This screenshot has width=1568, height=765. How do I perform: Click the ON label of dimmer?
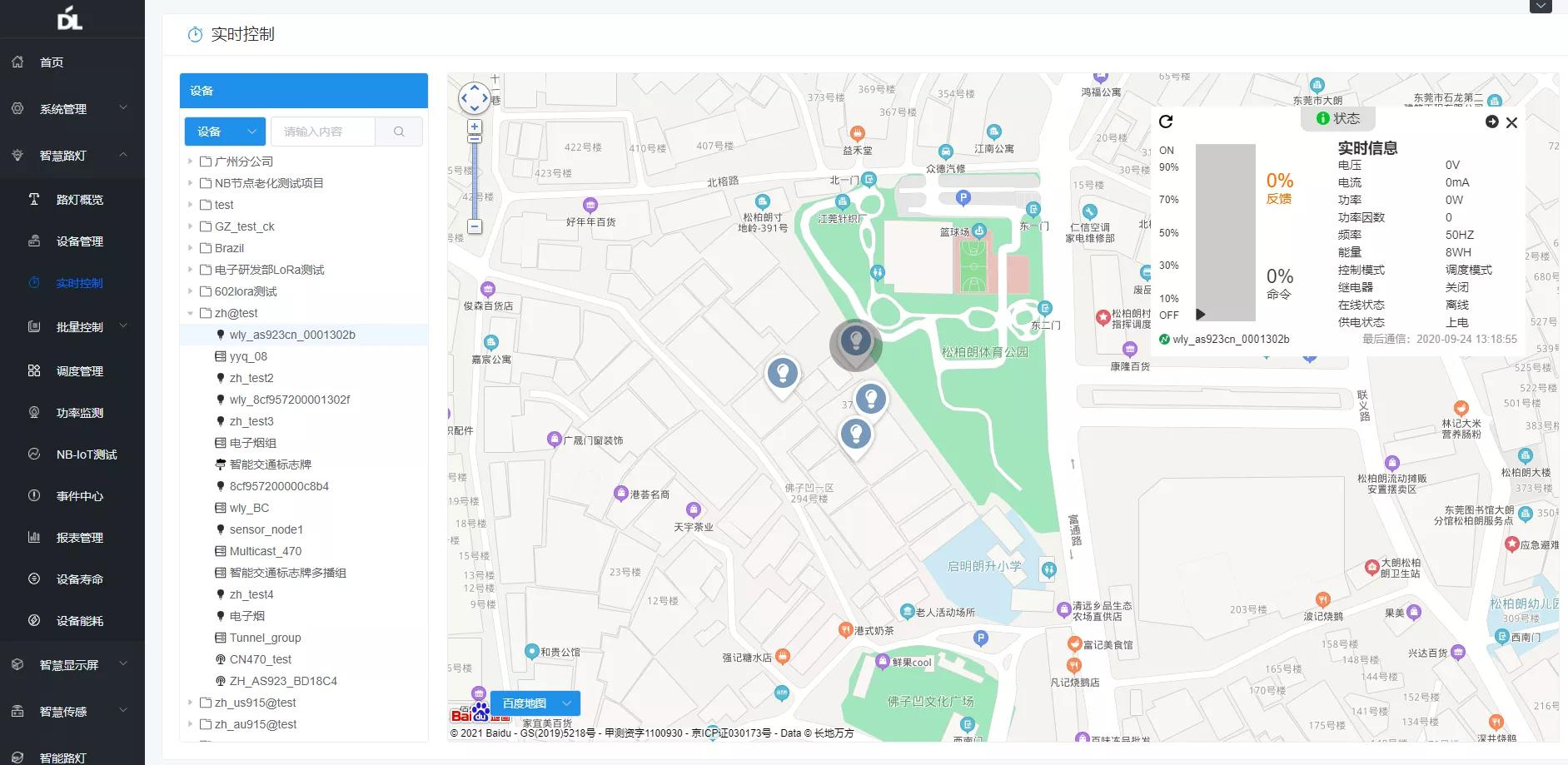point(1167,151)
